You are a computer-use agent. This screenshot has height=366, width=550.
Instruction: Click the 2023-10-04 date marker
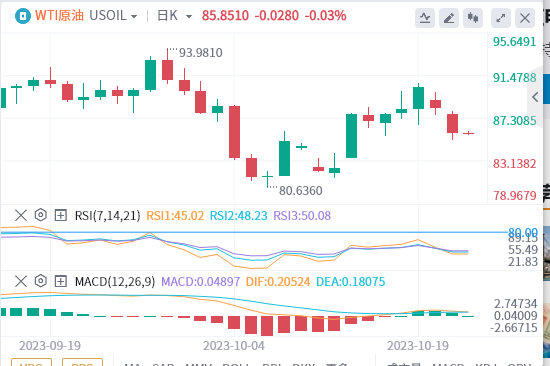234,346
